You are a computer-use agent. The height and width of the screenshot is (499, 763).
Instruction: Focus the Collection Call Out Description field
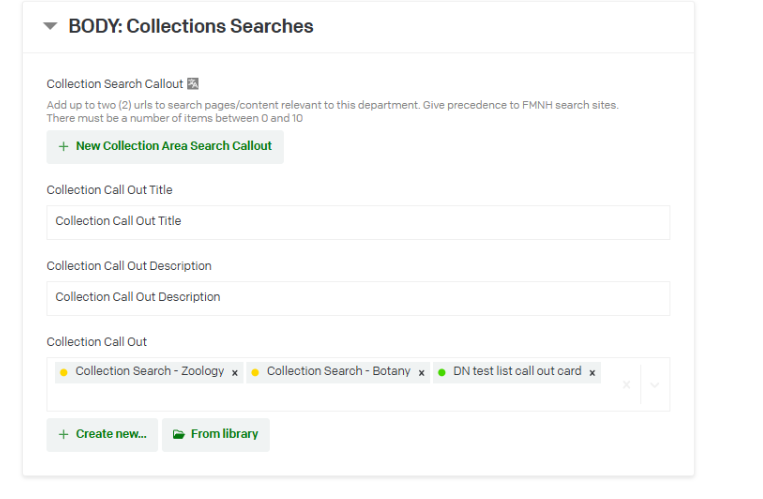[x=358, y=298]
